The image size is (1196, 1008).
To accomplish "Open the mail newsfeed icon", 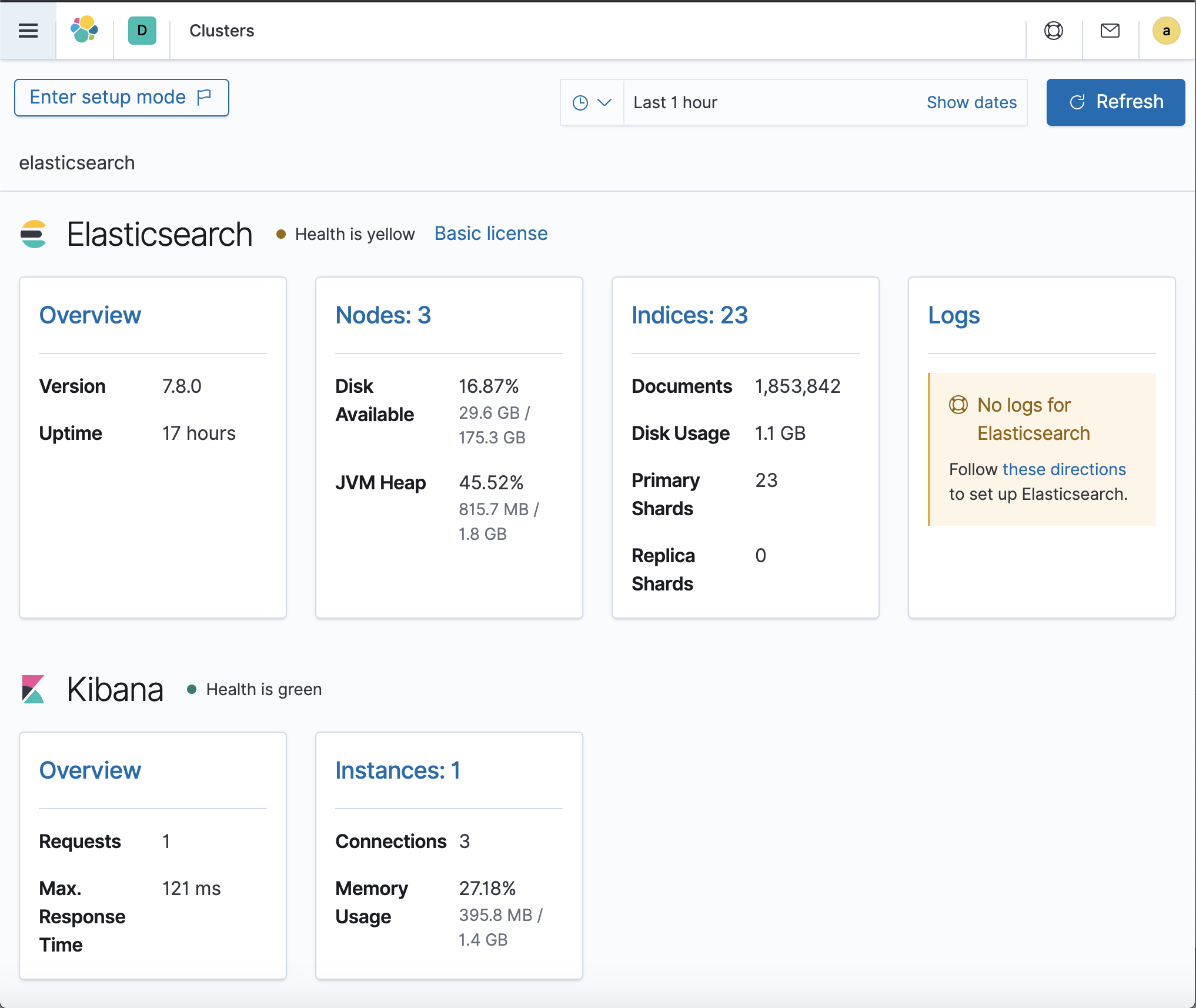I will [1110, 31].
